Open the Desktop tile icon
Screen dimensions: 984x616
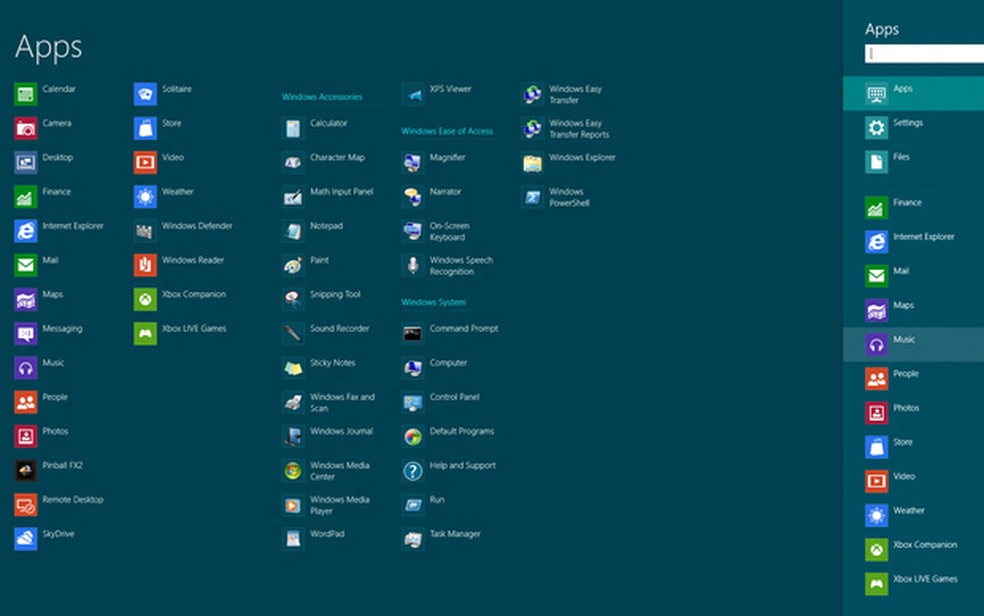pos(26,163)
